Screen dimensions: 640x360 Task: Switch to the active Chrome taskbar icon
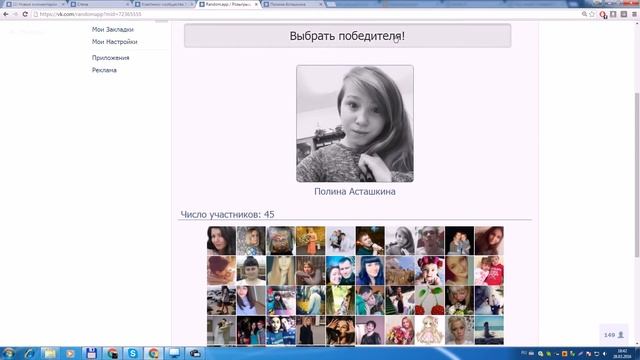153,353
